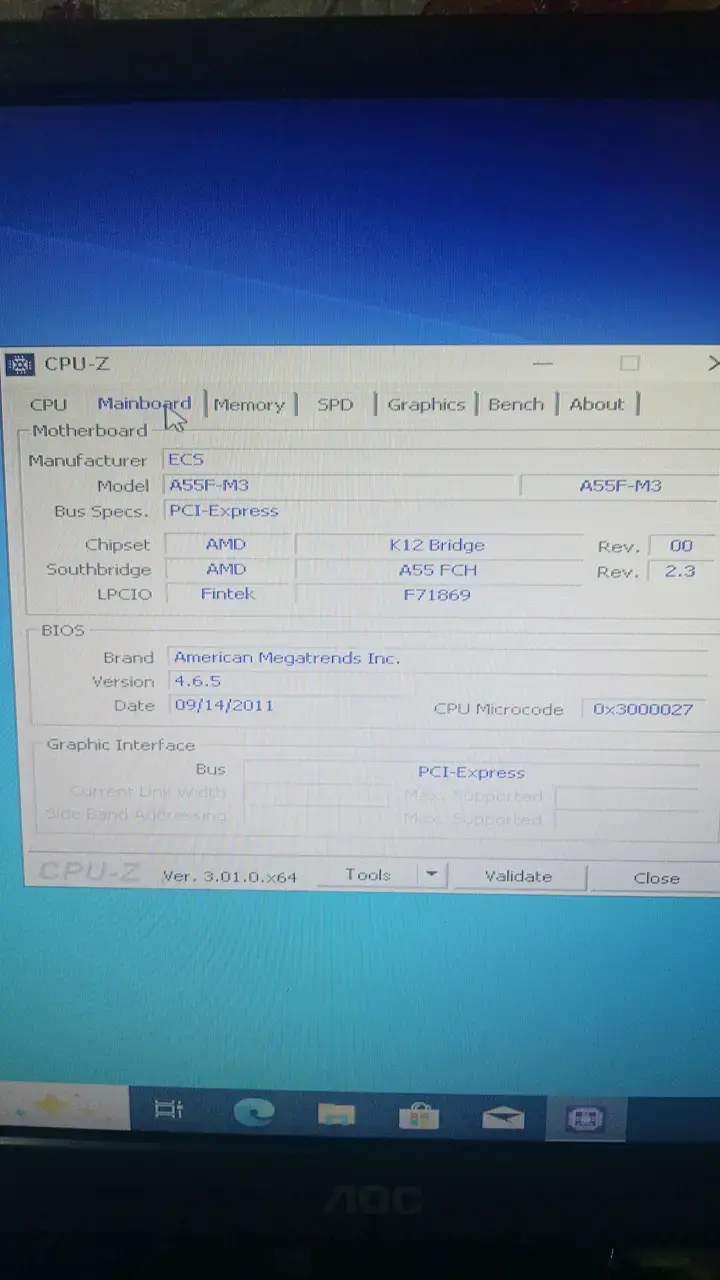Click the K12 Bridge chipset field
The width and height of the screenshot is (720, 1280).
[x=438, y=546]
